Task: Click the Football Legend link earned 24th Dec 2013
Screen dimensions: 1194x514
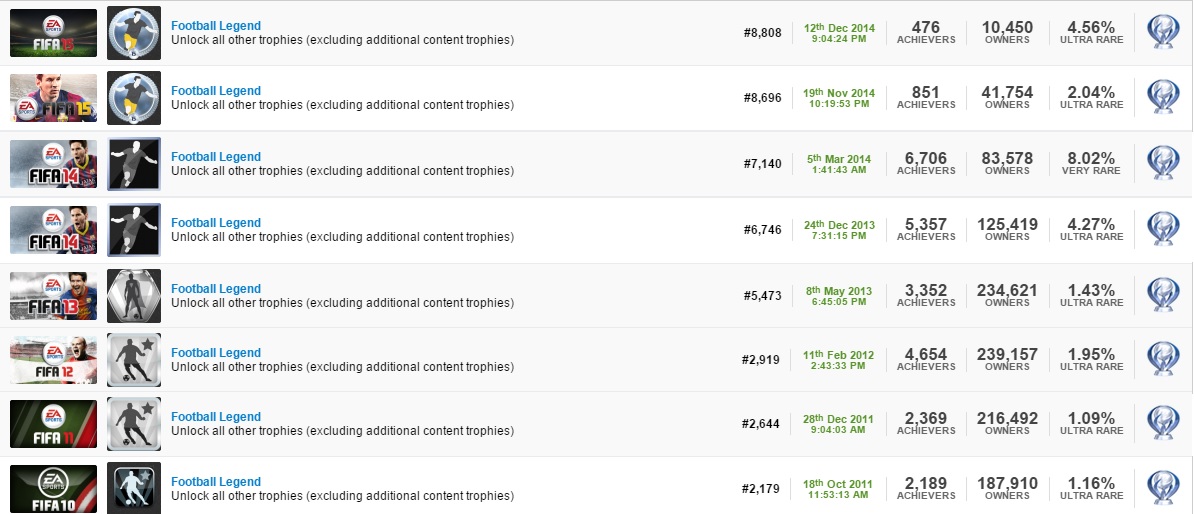Action: click(x=216, y=223)
